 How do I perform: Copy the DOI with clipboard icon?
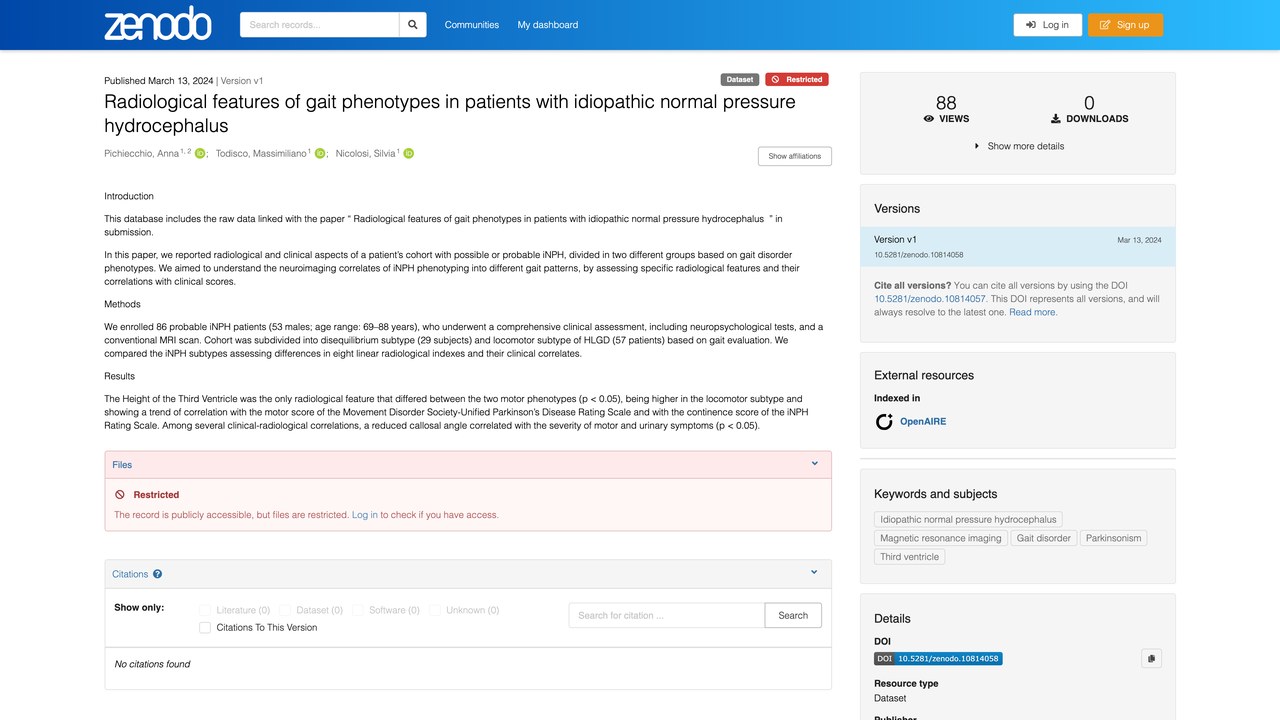point(1151,659)
